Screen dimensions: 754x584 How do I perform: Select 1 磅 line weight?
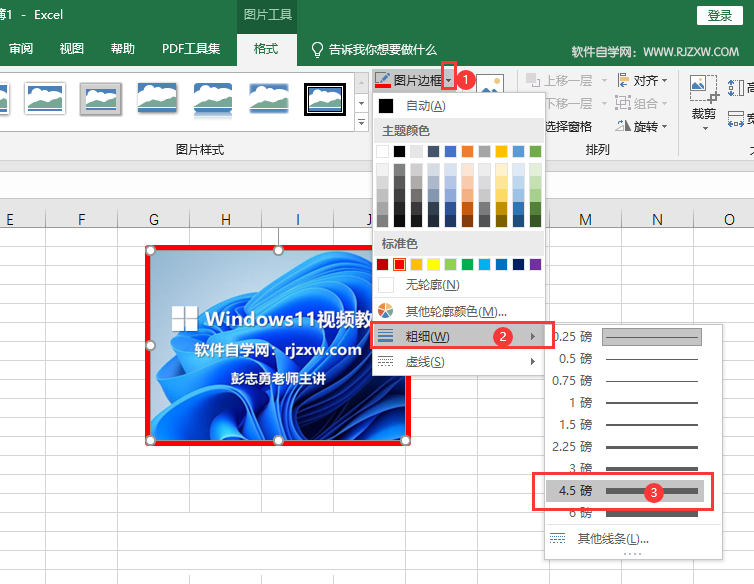(626, 403)
